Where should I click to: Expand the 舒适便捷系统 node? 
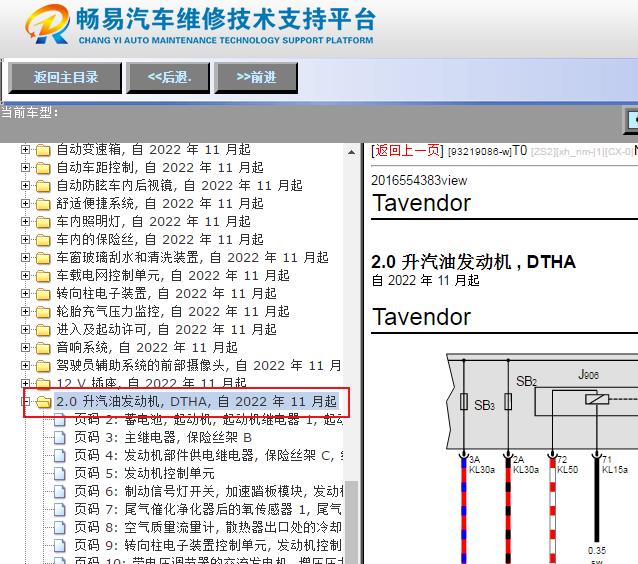click(26, 203)
